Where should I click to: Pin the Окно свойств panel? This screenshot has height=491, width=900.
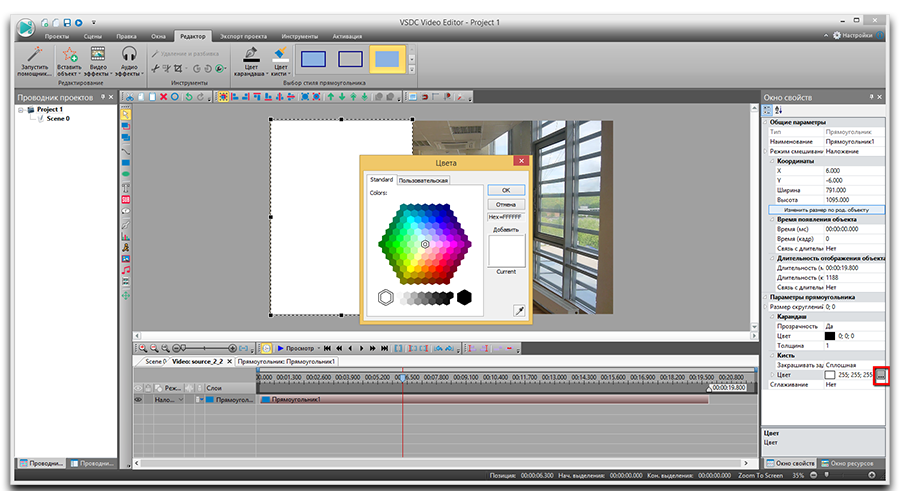(871, 97)
